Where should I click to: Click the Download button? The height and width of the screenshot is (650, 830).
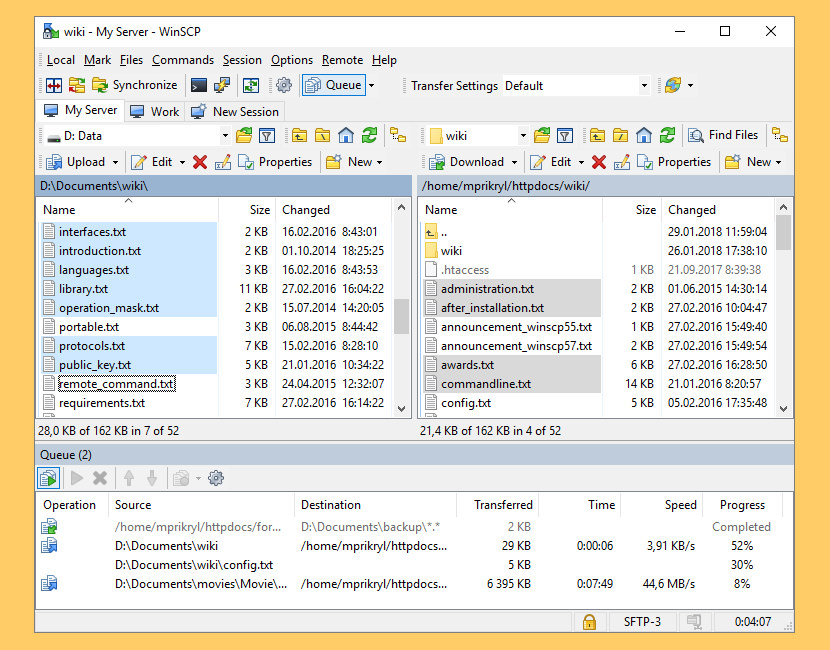pos(472,161)
